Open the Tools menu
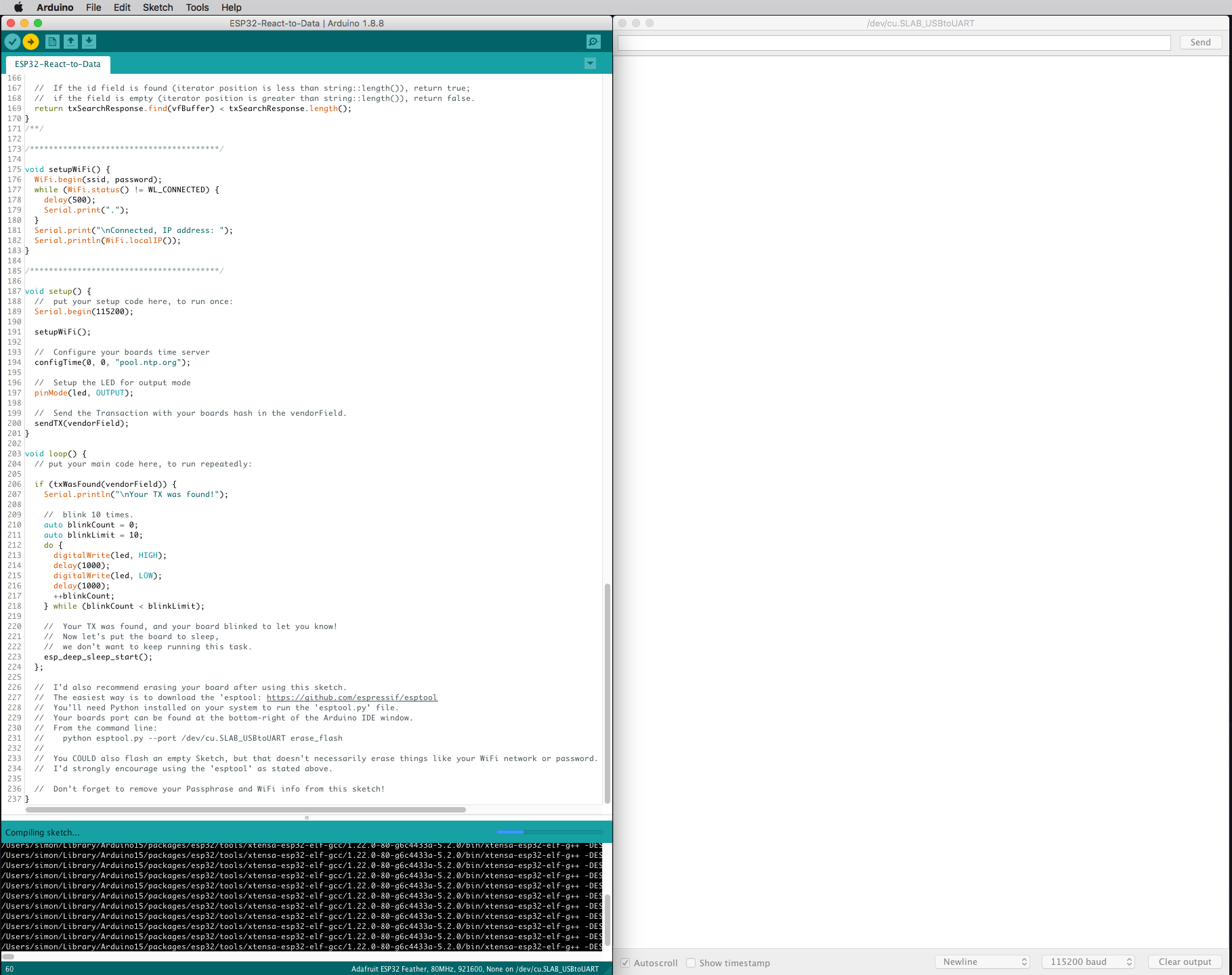Viewport: 1232px width, 975px height. click(197, 7)
